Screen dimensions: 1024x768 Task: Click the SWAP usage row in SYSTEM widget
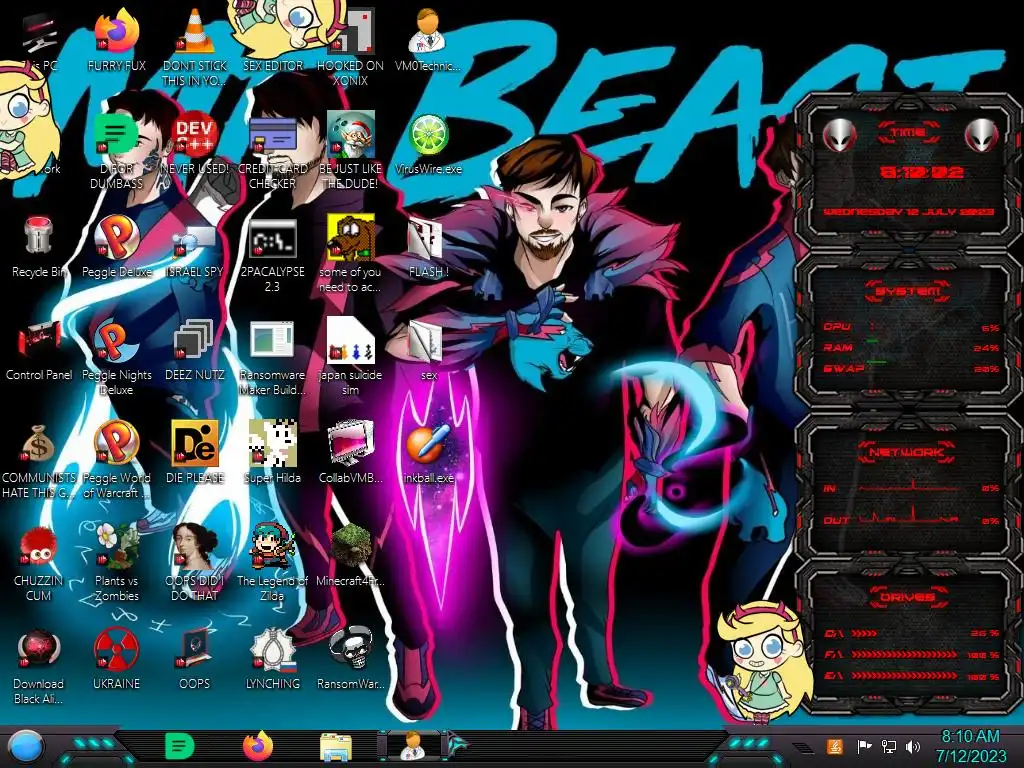pos(911,369)
